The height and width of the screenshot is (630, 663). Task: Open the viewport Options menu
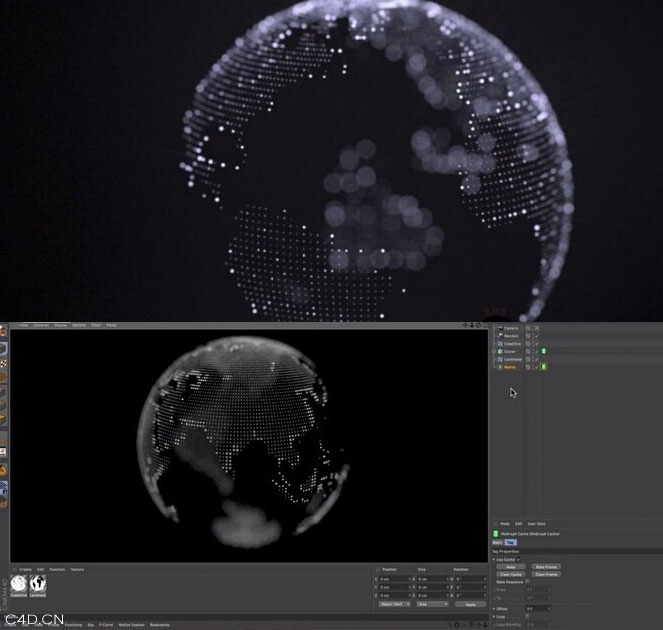coord(79,325)
